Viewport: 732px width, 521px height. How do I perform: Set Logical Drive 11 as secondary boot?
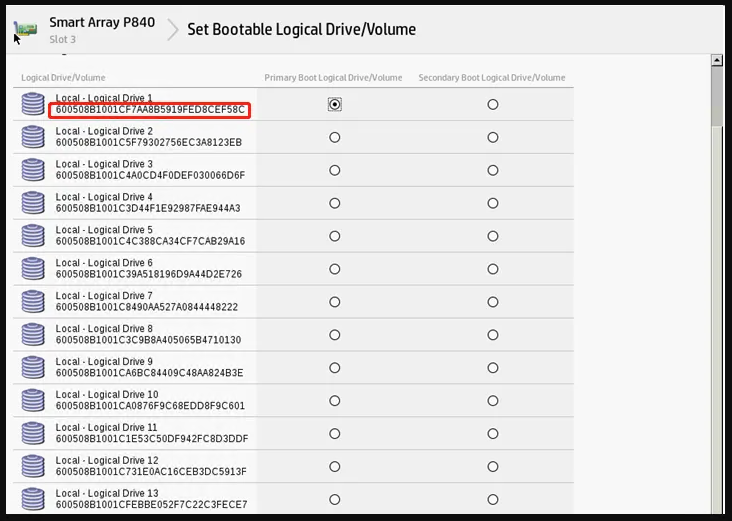tap(493, 434)
